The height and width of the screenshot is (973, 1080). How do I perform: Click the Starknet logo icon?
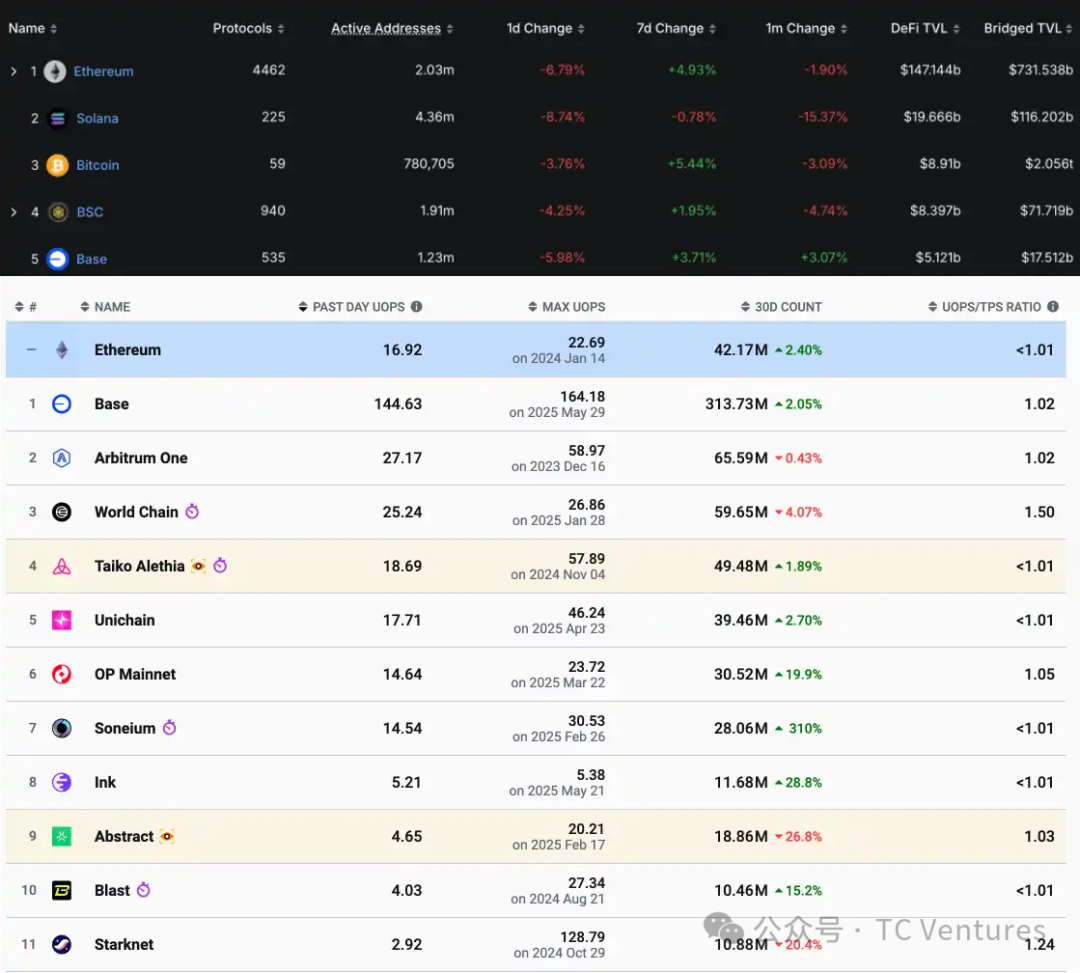click(x=62, y=944)
